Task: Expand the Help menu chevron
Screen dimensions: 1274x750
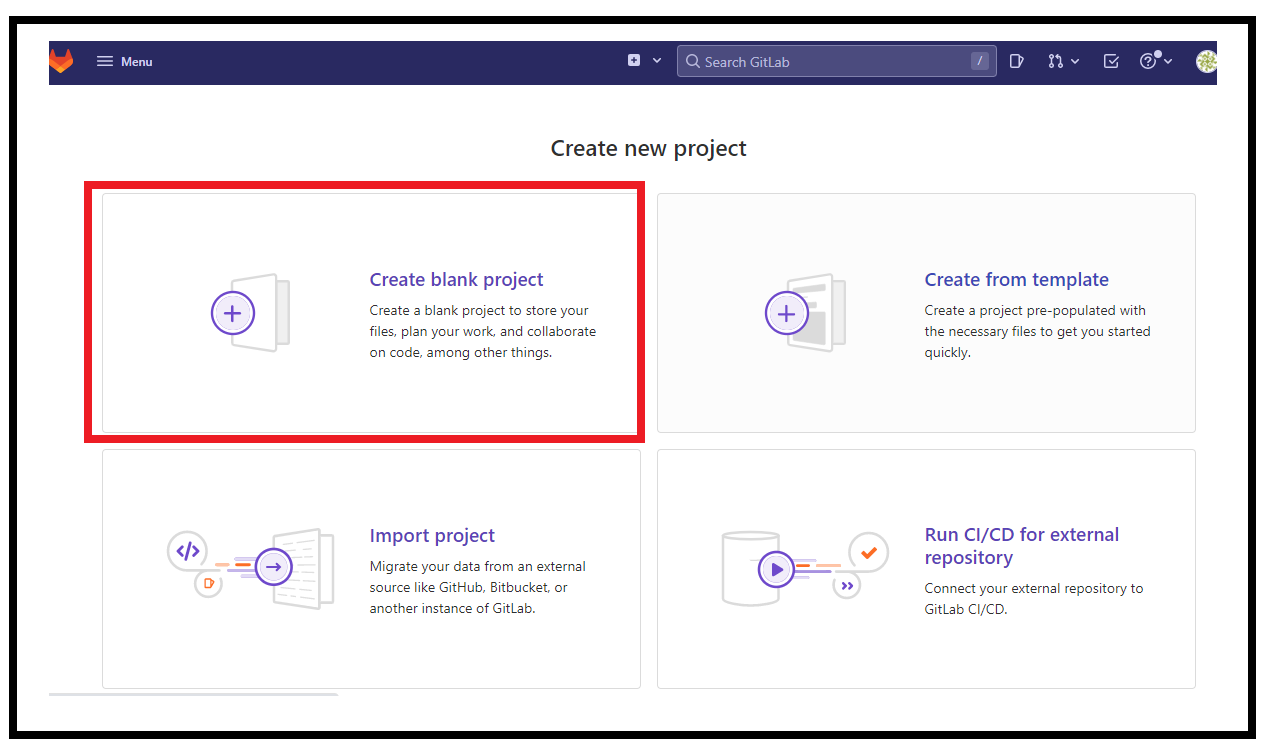Action: point(1166,61)
